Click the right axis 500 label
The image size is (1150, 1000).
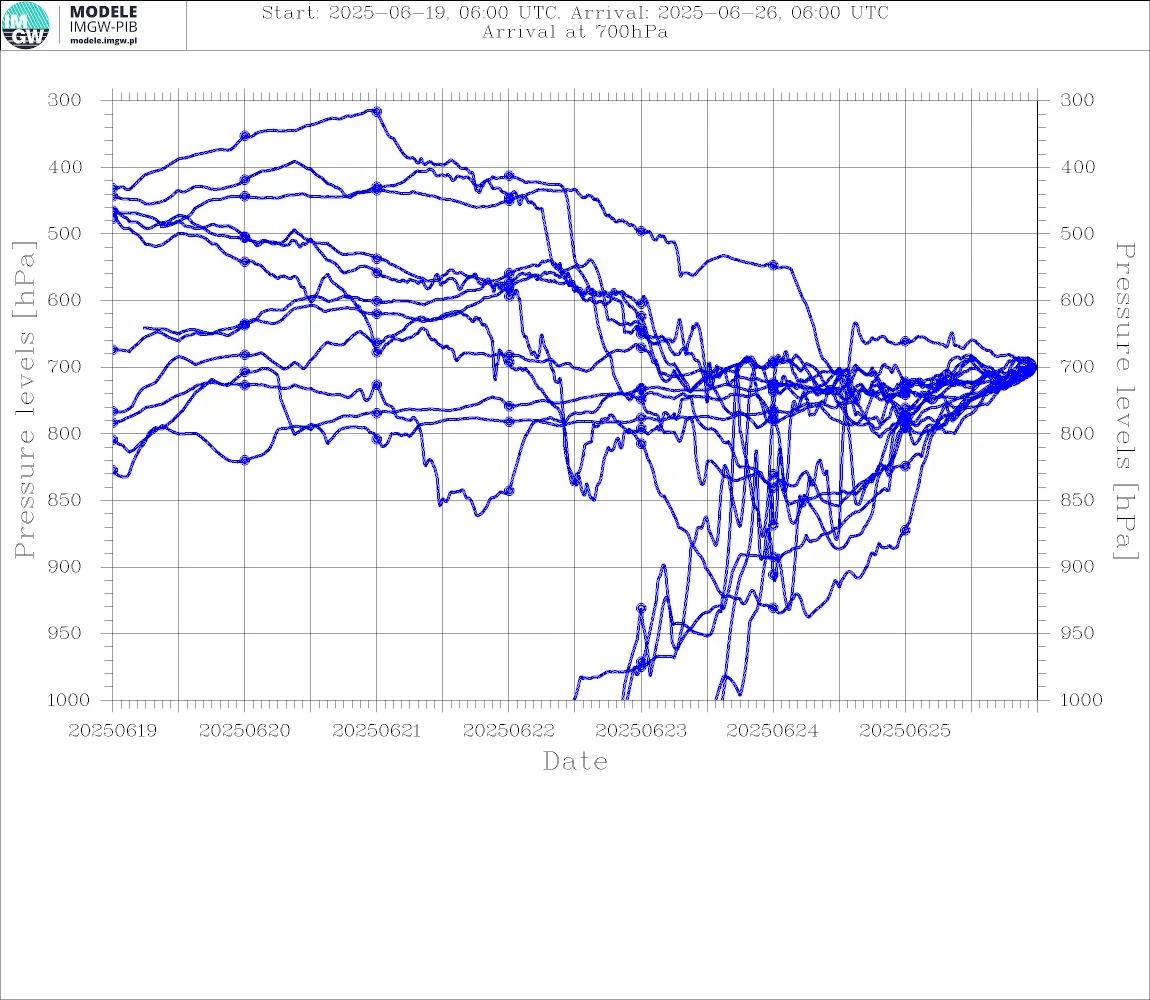coord(1077,233)
